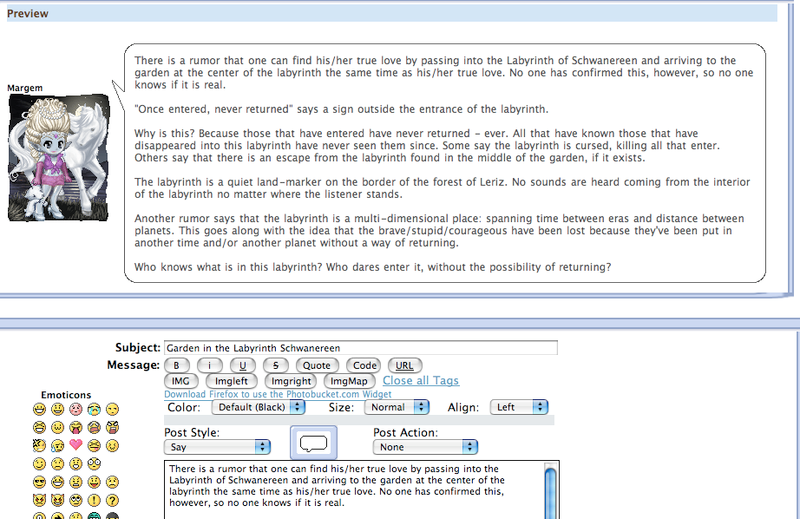Insert the squint-eyed whee emoticon after tongue face
Screen dimensions: 800x519
pyautogui.click(x=112, y=446)
